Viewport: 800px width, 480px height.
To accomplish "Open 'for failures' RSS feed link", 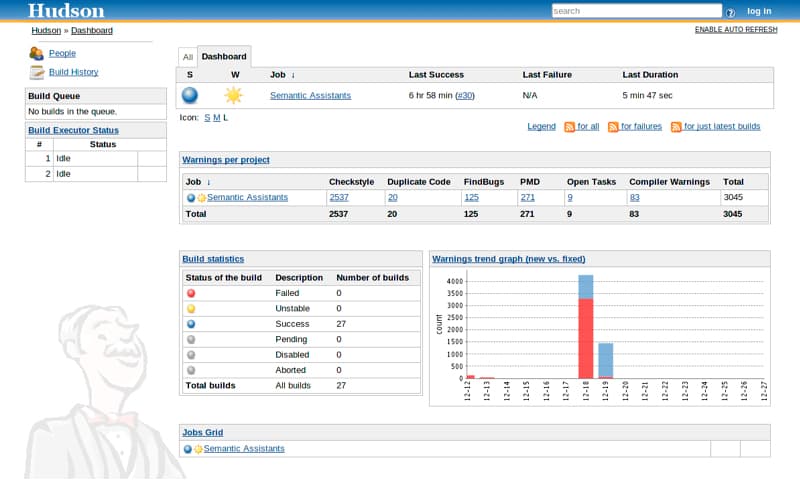I will pyautogui.click(x=641, y=126).
